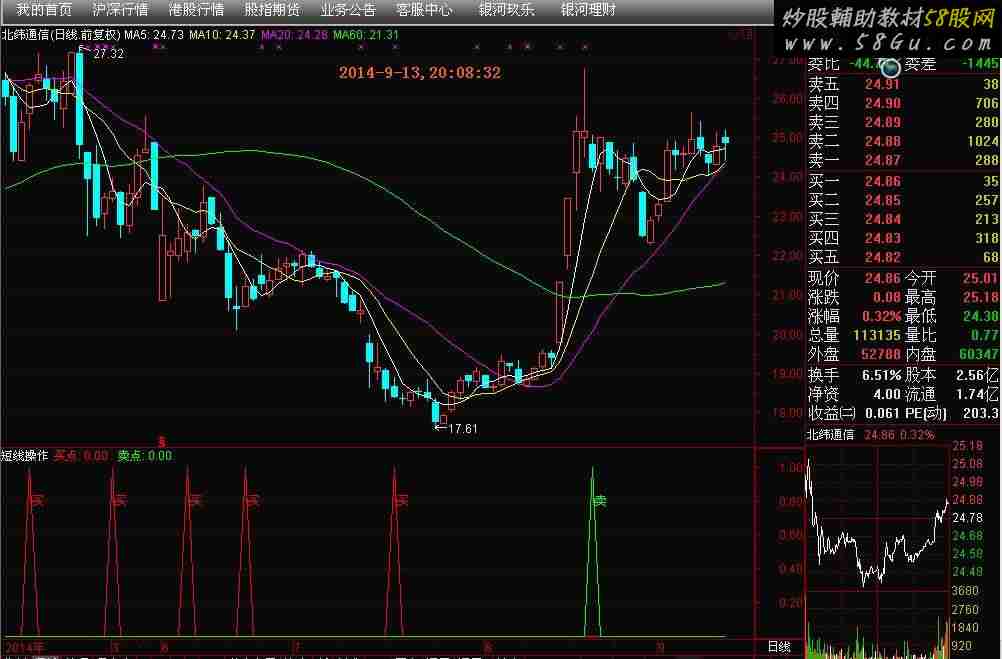1002x659 pixels.
Task: Click the 17.61 low price marker
Action: [x=463, y=428]
